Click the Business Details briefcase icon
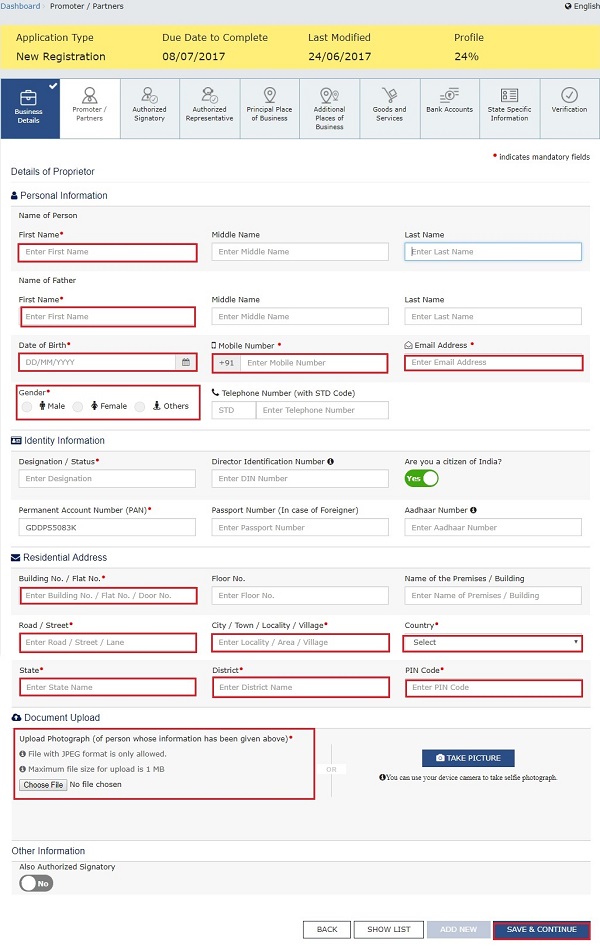This screenshot has width=600, height=946. click(30, 96)
